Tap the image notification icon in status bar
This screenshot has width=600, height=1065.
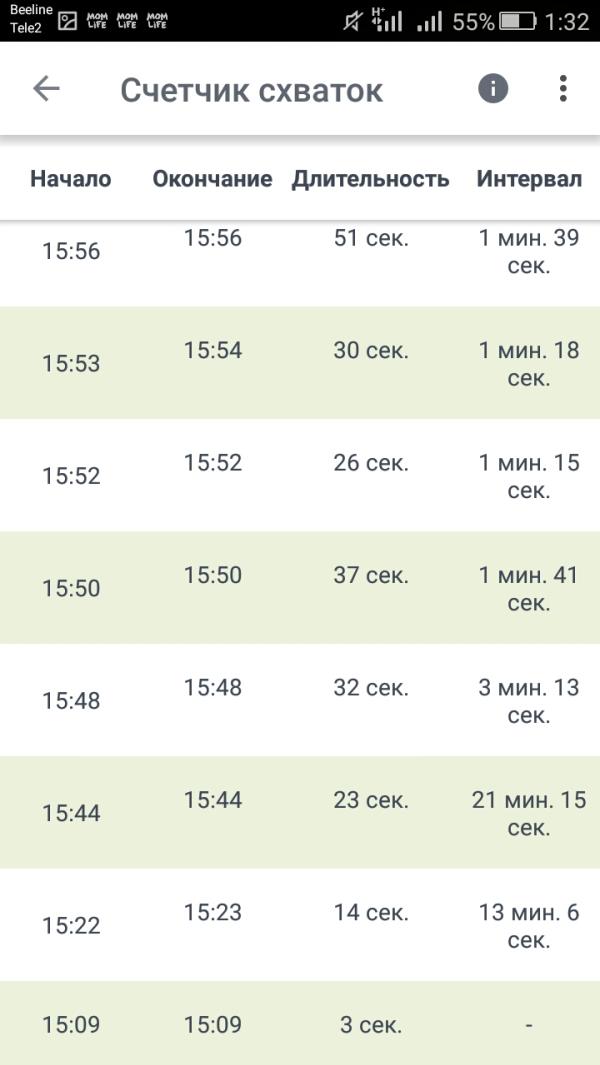click(67, 21)
